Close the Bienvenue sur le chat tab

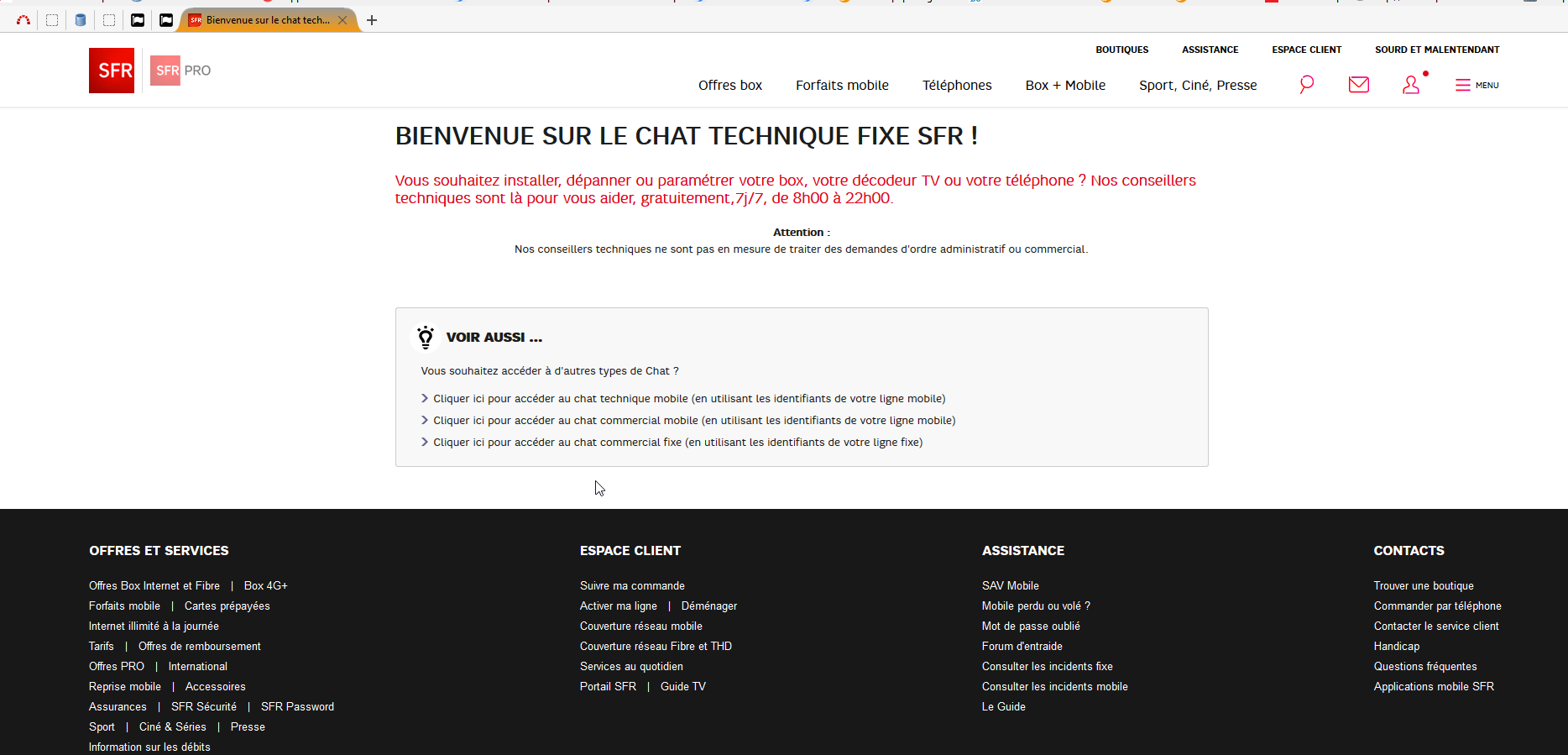pos(342,20)
